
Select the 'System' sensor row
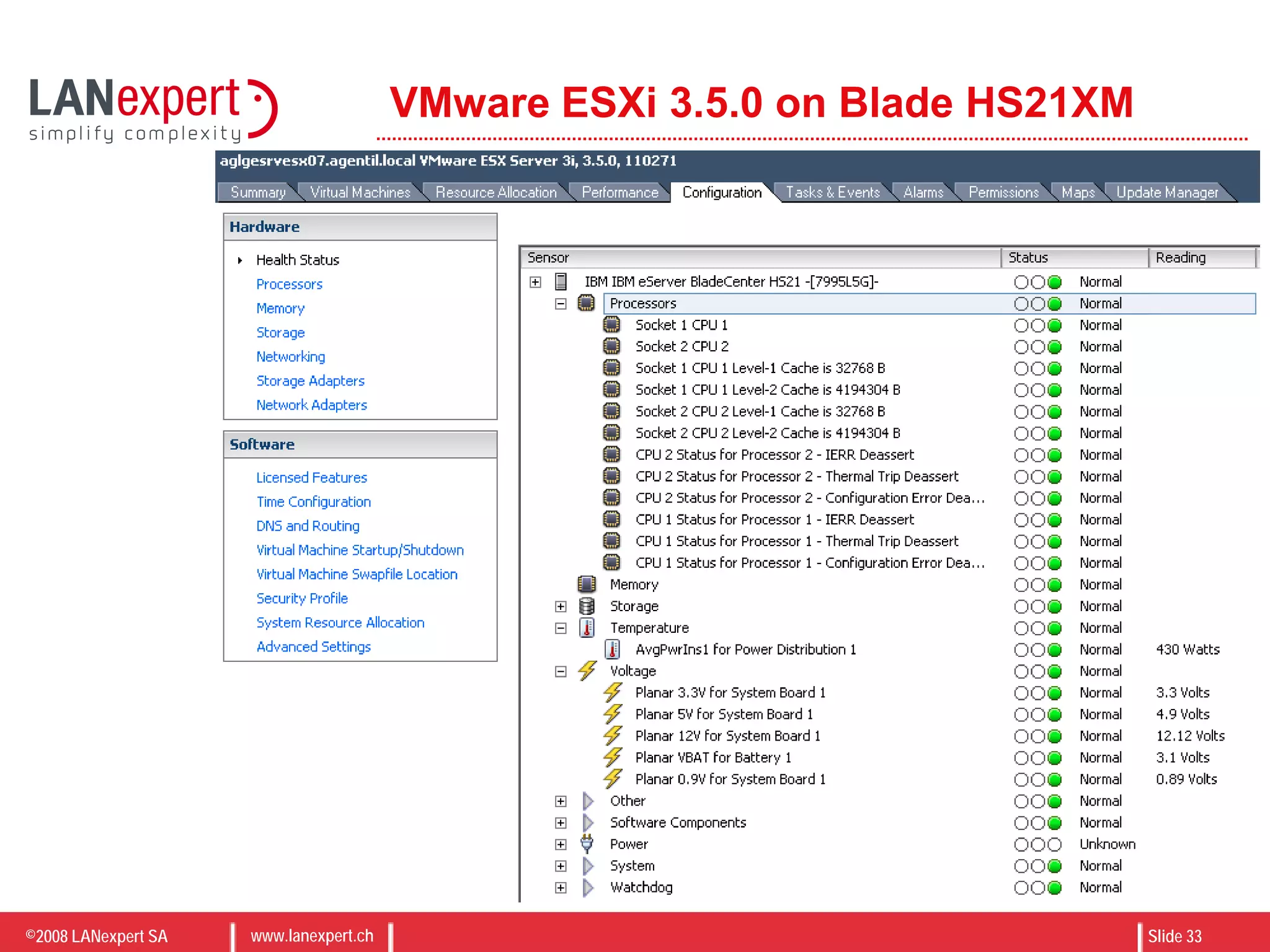click(633, 866)
